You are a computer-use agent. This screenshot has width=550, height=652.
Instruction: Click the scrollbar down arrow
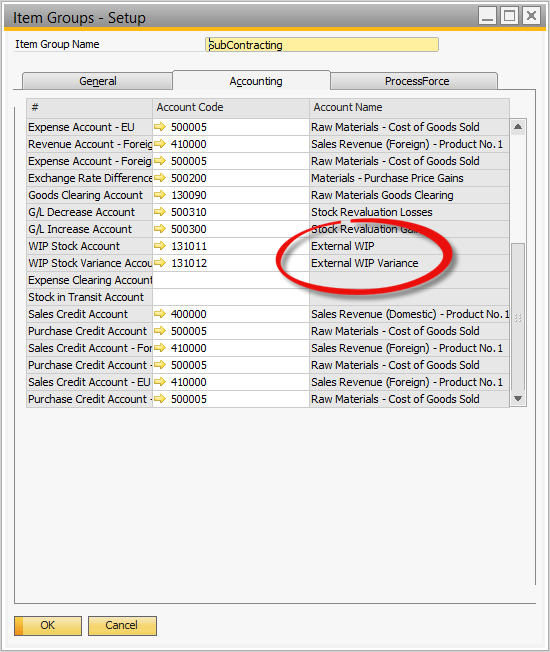[518, 398]
